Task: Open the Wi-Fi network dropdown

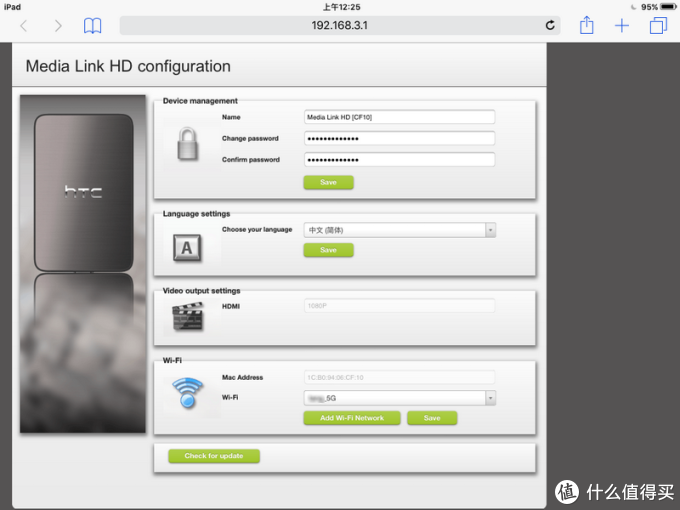Action: tap(399, 398)
